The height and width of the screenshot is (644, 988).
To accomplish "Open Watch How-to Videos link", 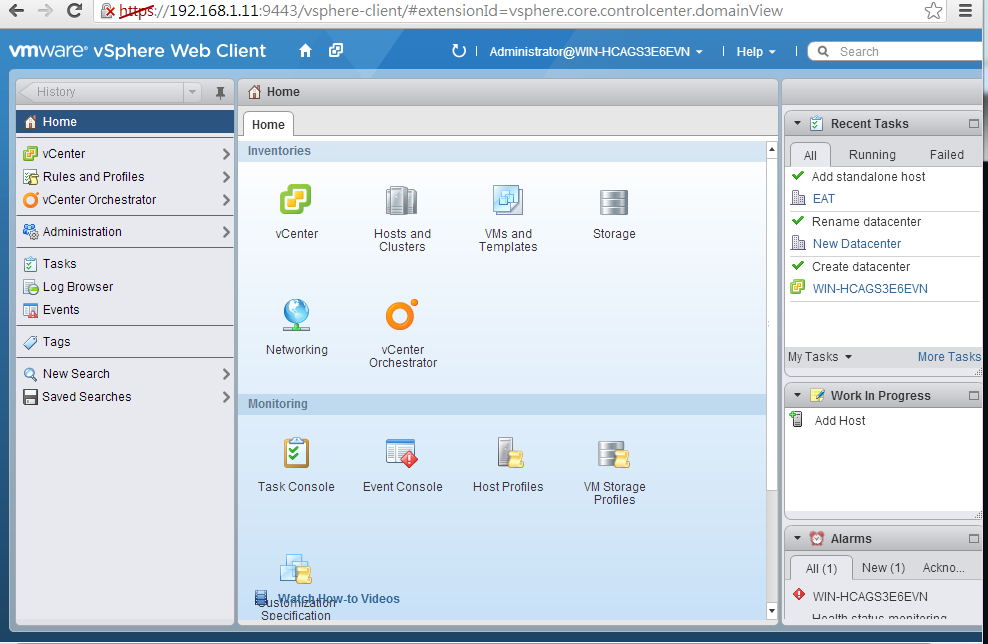I will point(339,599).
